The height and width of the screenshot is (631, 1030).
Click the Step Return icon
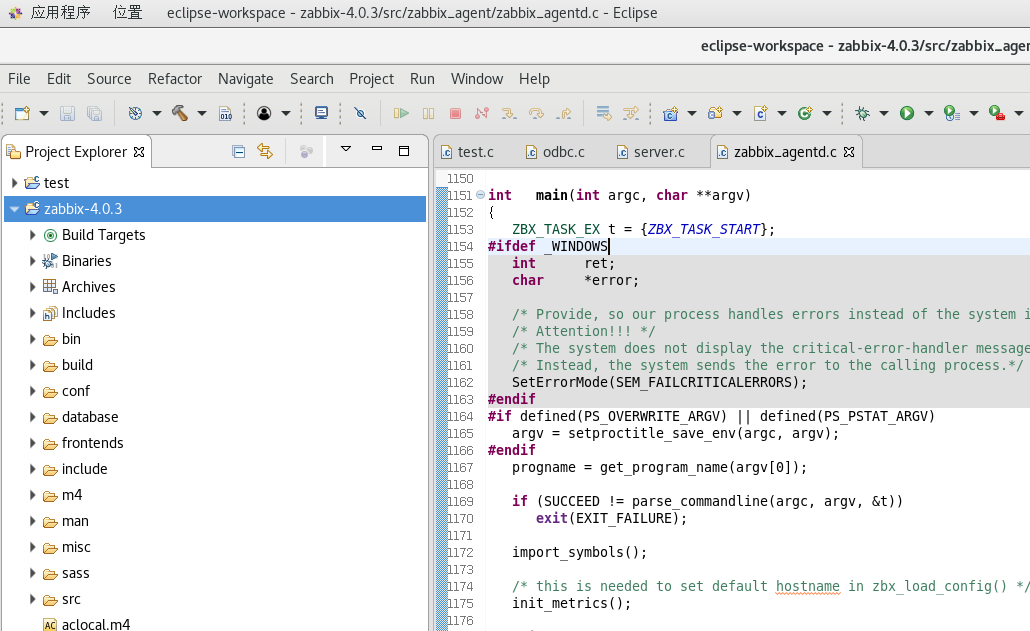[x=564, y=113]
